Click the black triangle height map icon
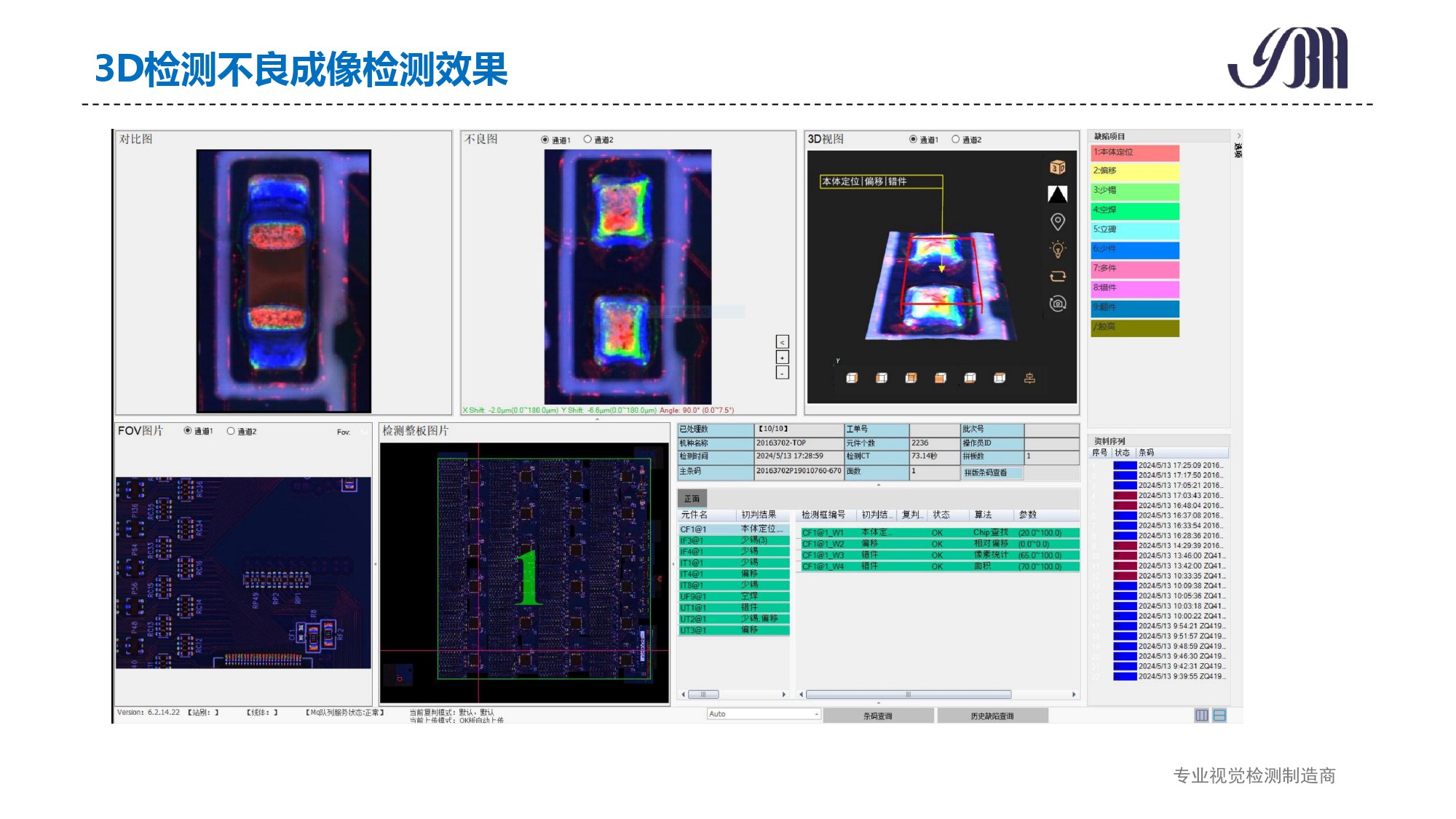Viewport: 1456px width, 819px height. pos(1057,194)
